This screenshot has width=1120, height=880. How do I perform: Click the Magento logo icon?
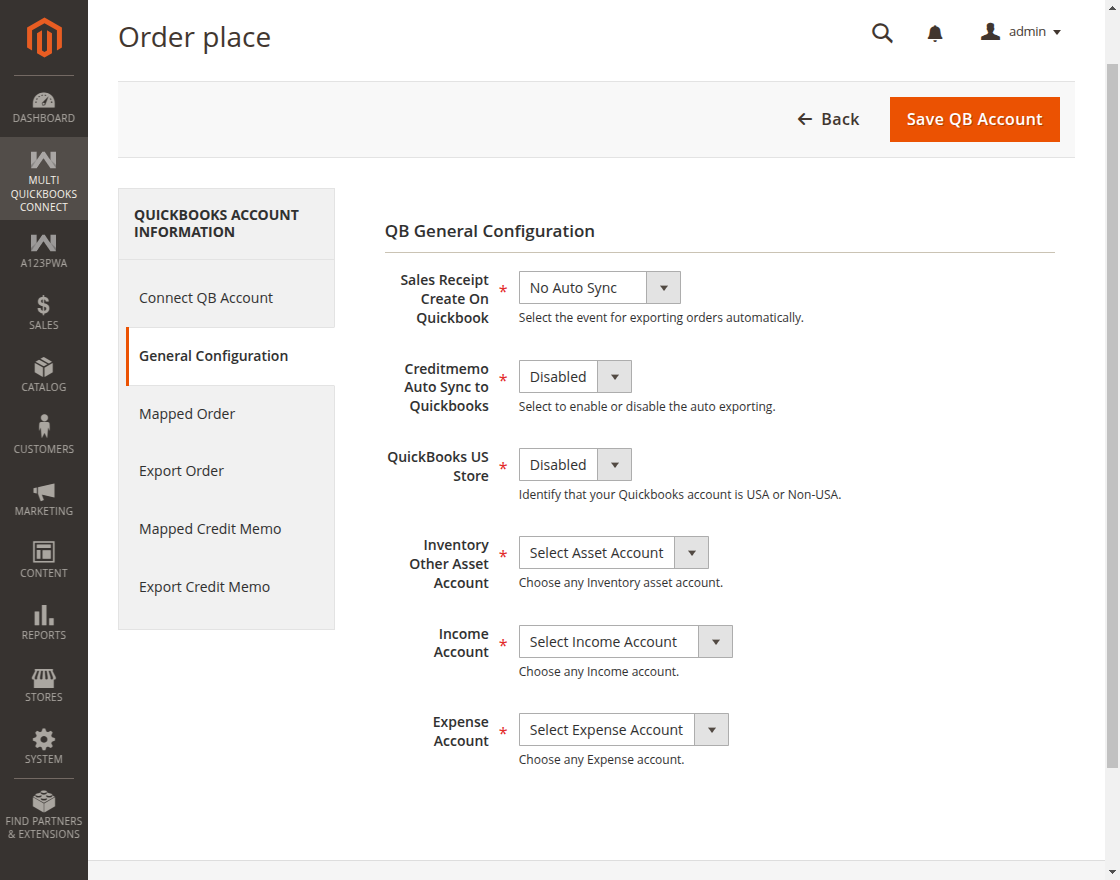point(44,38)
